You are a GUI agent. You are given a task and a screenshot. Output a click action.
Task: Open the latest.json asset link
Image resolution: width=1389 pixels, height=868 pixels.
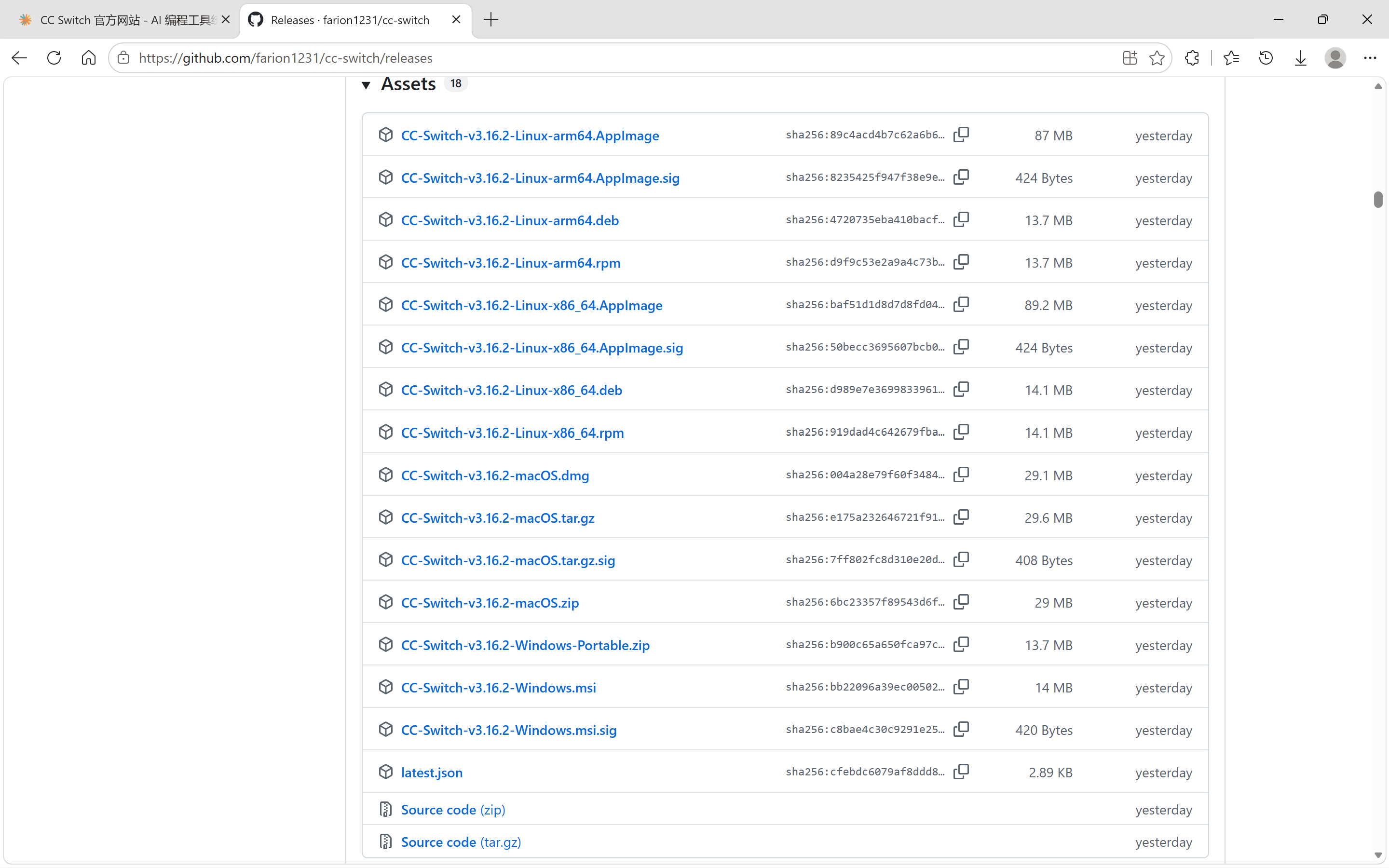(x=432, y=773)
